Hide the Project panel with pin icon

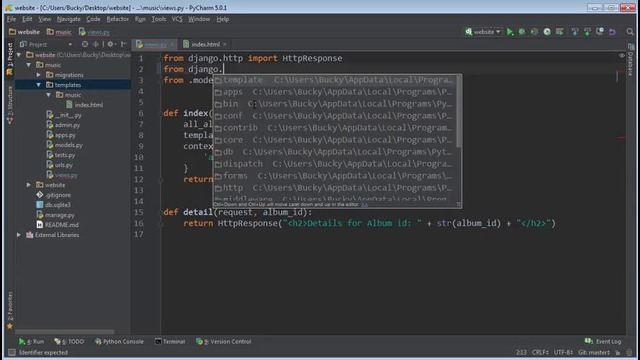[124, 44]
